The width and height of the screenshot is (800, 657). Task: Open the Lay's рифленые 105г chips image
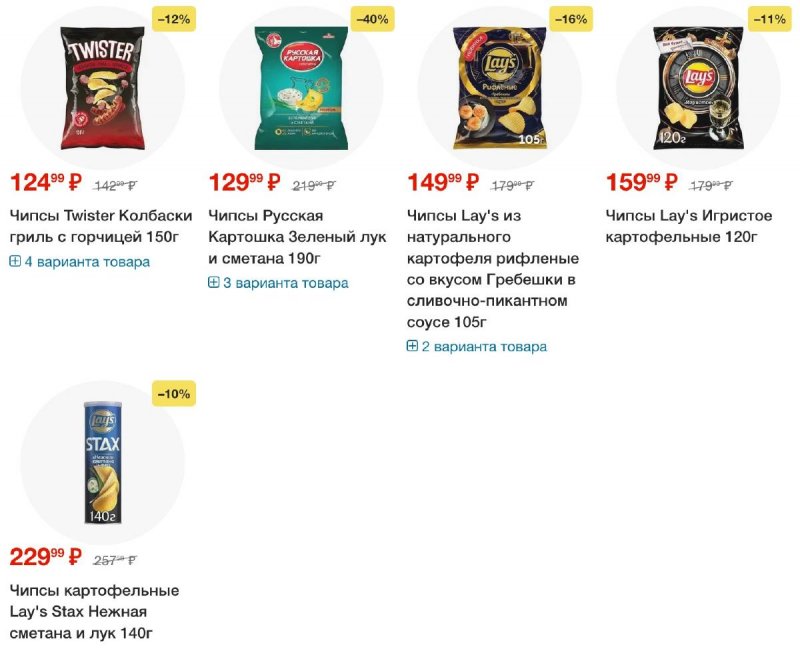click(x=500, y=88)
